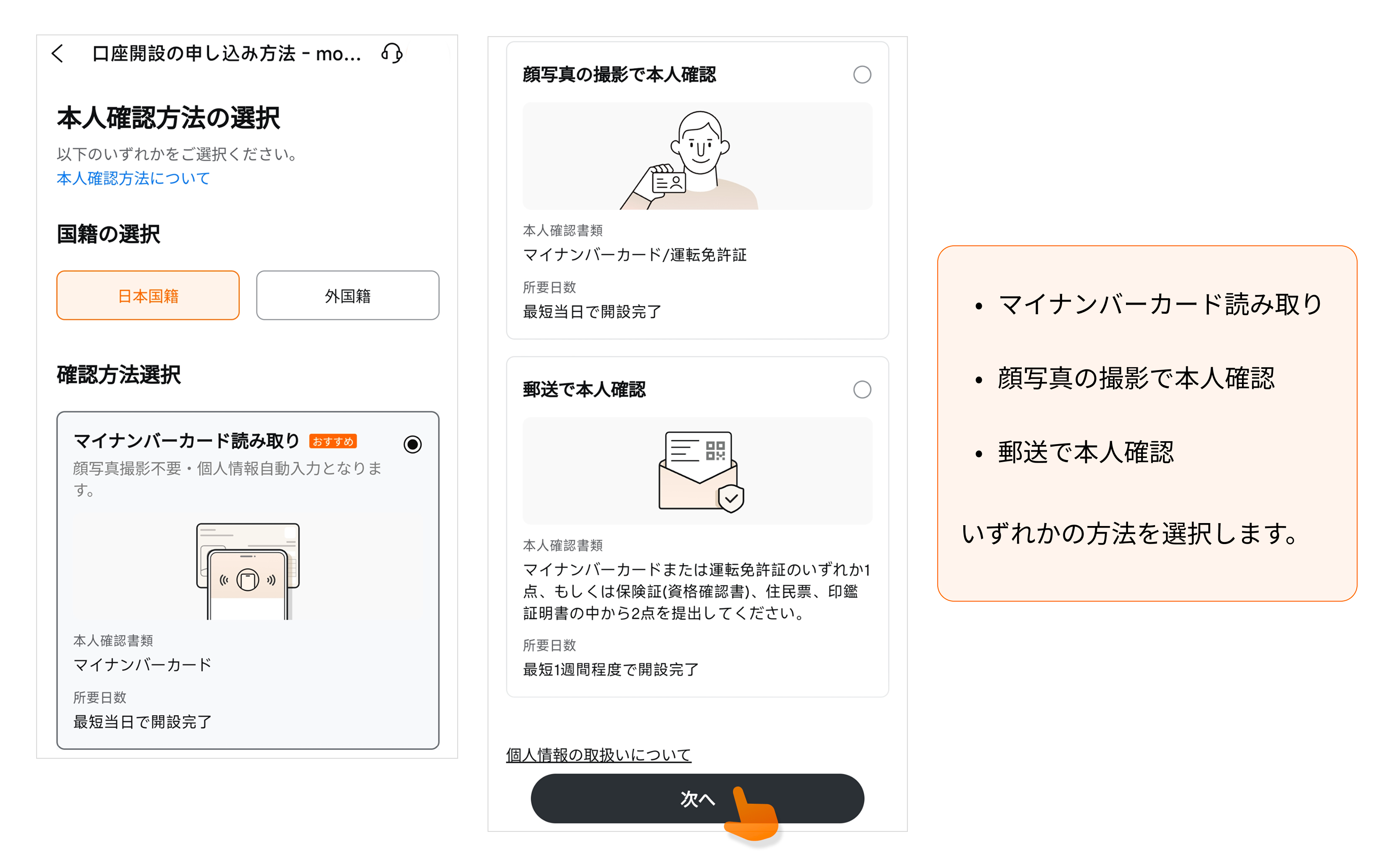Open the headset support icon
1387x868 pixels.
click(392, 53)
